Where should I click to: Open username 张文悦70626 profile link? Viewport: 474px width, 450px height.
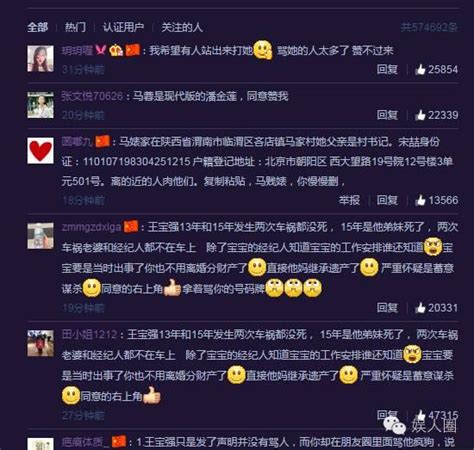(92, 96)
